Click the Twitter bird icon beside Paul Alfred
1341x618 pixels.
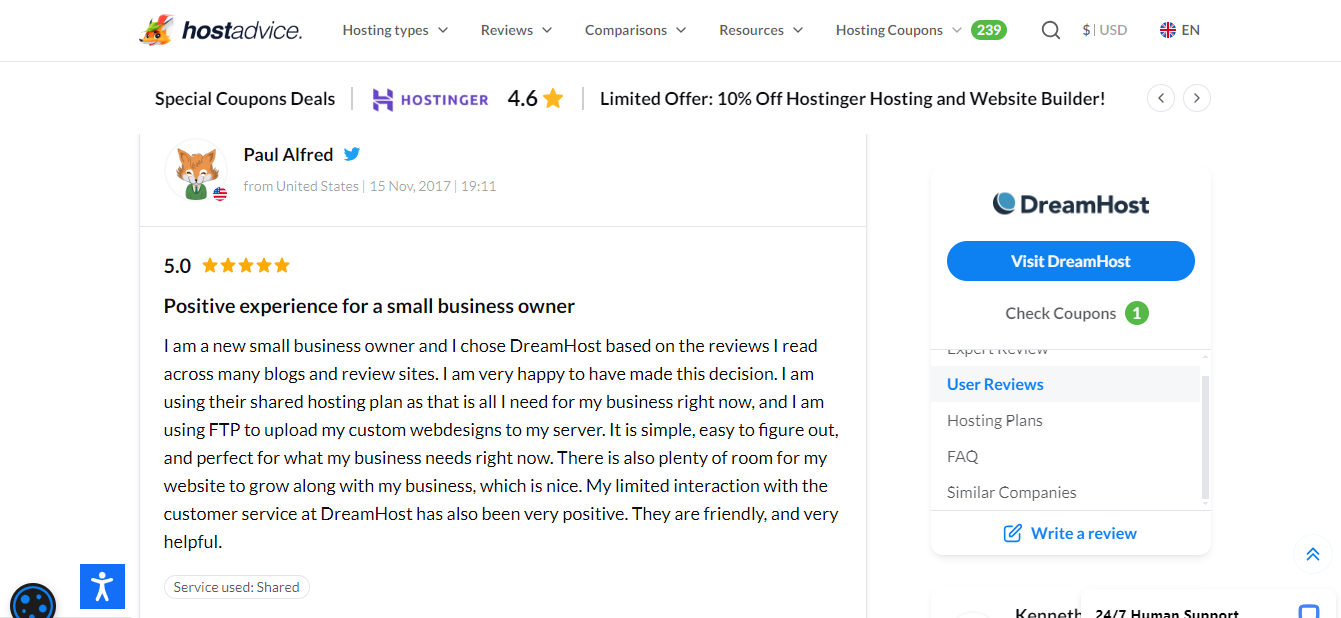tap(352, 154)
